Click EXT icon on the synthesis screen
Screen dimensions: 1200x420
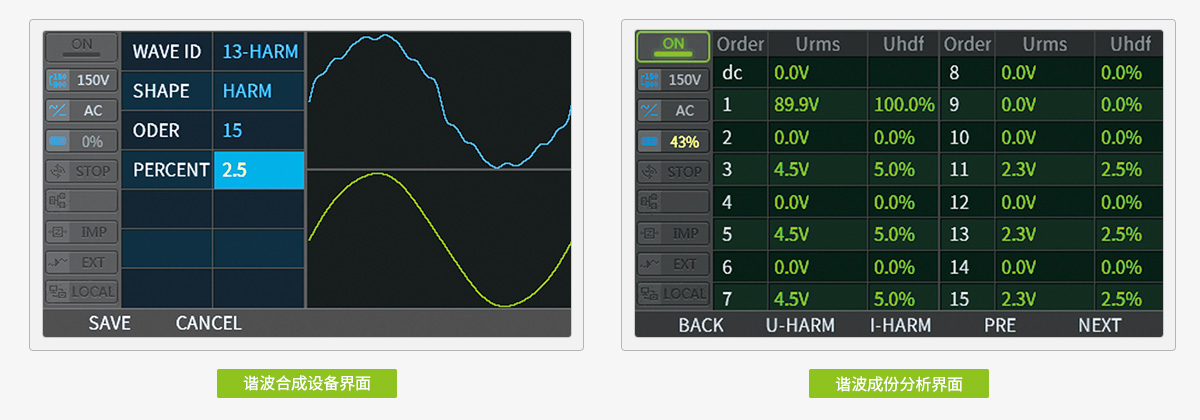(x=81, y=262)
